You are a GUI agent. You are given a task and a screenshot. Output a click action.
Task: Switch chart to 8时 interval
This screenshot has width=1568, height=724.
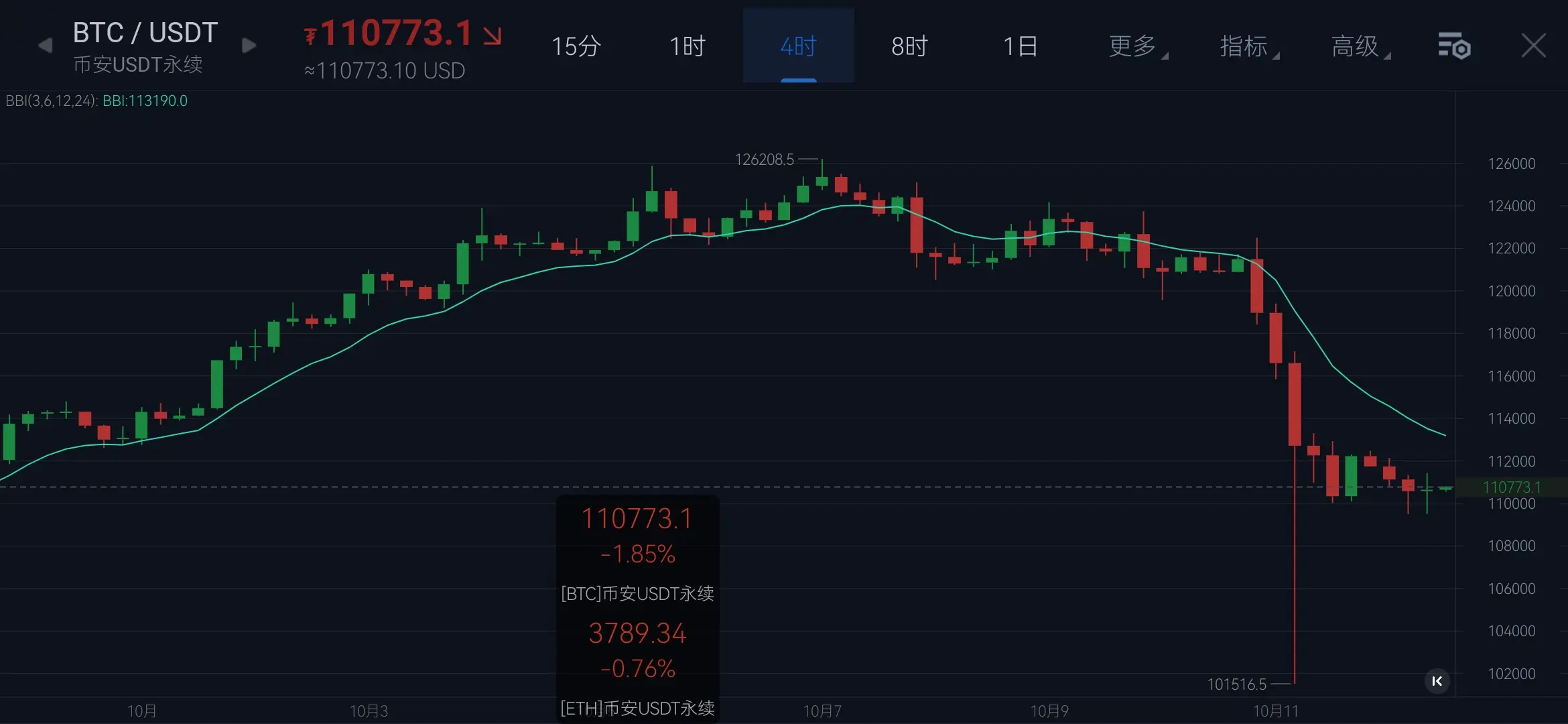coord(909,46)
